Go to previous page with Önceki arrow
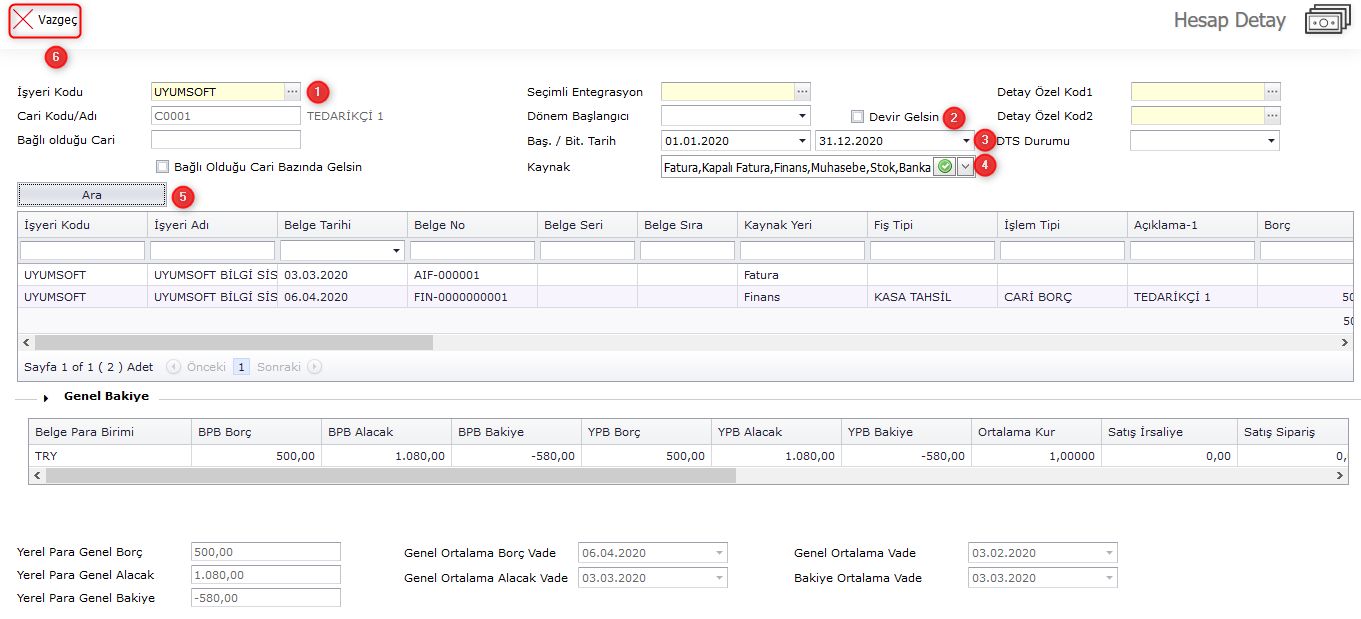The width and height of the screenshot is (1361, 619). [174, 367]
